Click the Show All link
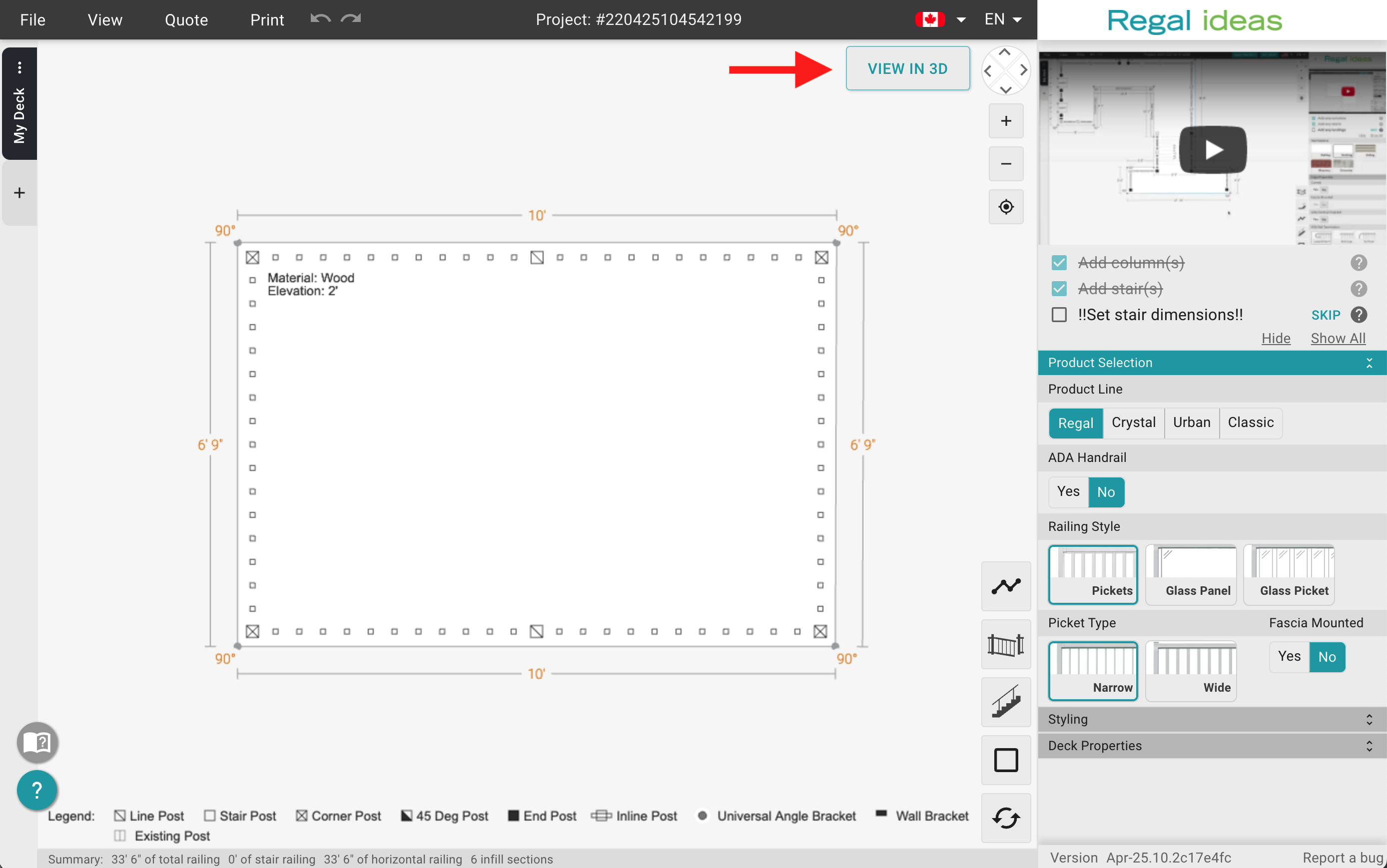 [x=1338, y=339]
